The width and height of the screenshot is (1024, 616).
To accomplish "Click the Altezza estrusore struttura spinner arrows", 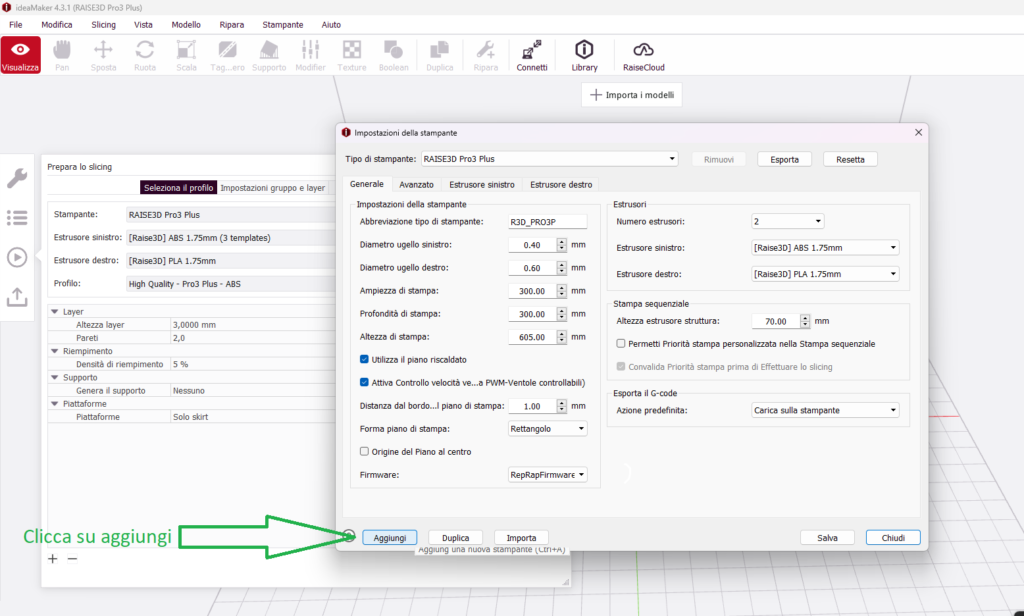I will (x=805, y=321).
